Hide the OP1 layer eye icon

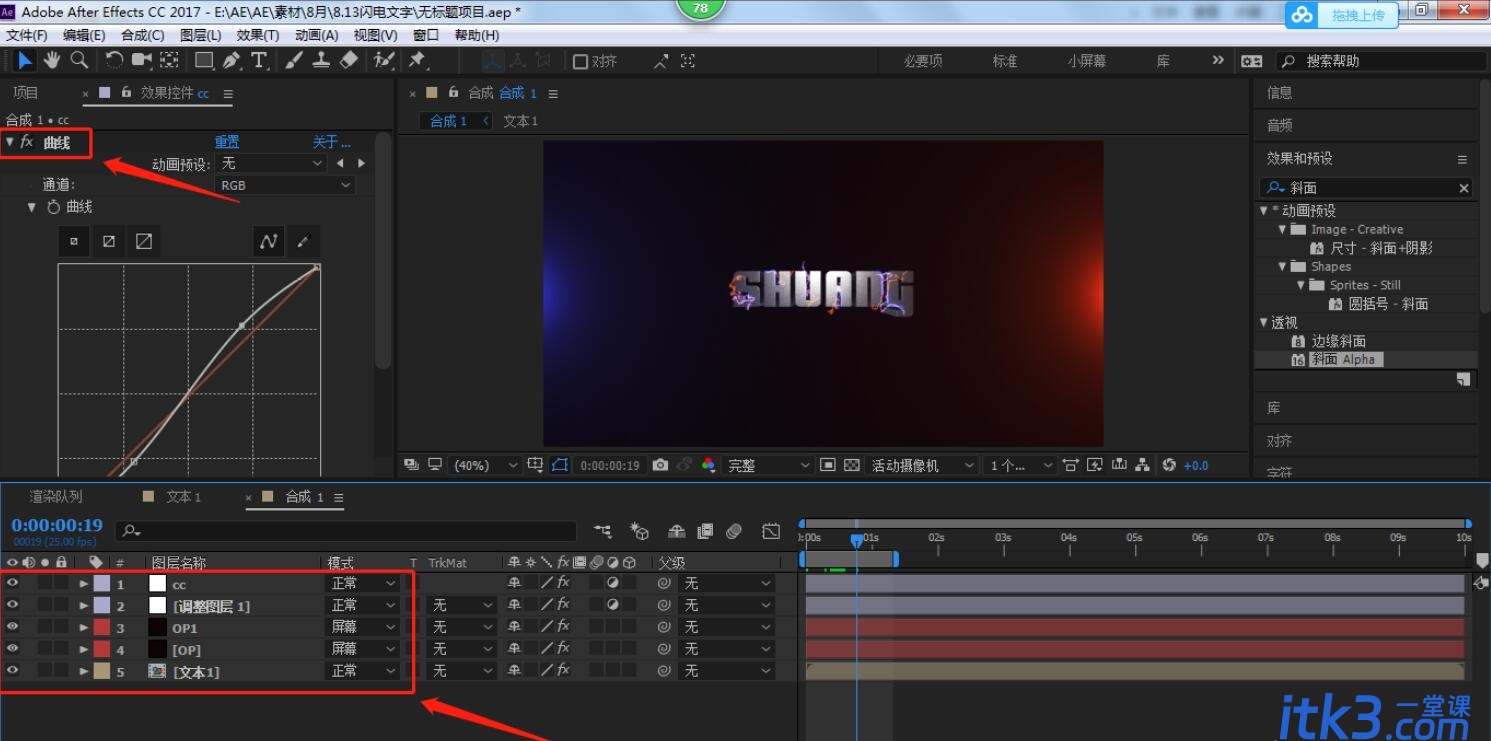click(x=13, y=627)
